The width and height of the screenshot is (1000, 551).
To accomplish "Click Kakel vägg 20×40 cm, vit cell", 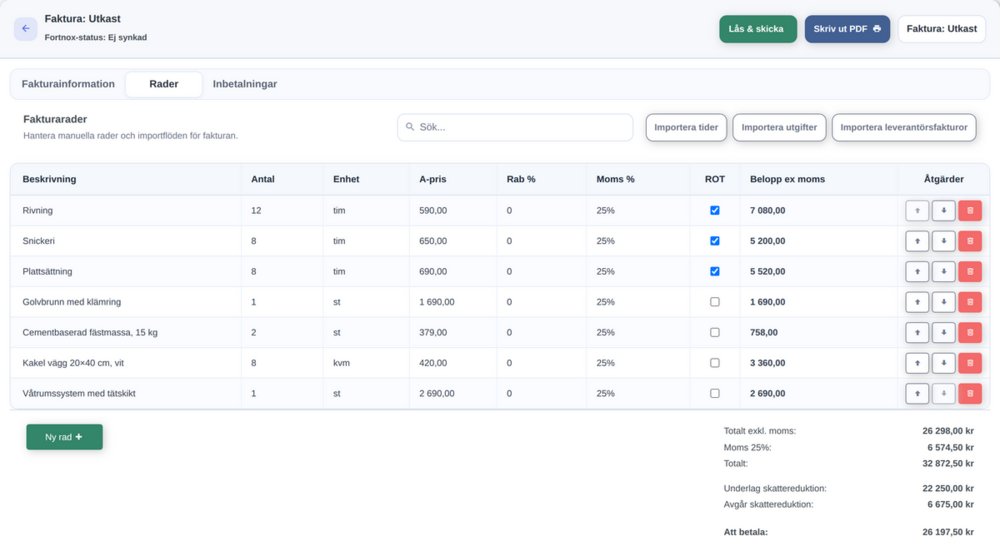I will tap(126, 363).
